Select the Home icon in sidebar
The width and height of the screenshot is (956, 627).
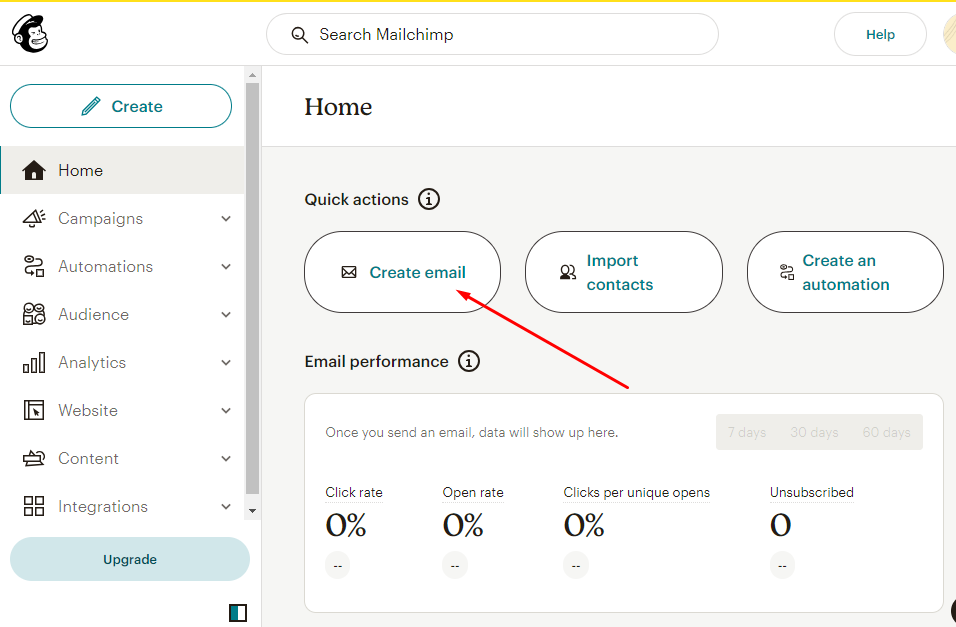(x=34, y=170)
